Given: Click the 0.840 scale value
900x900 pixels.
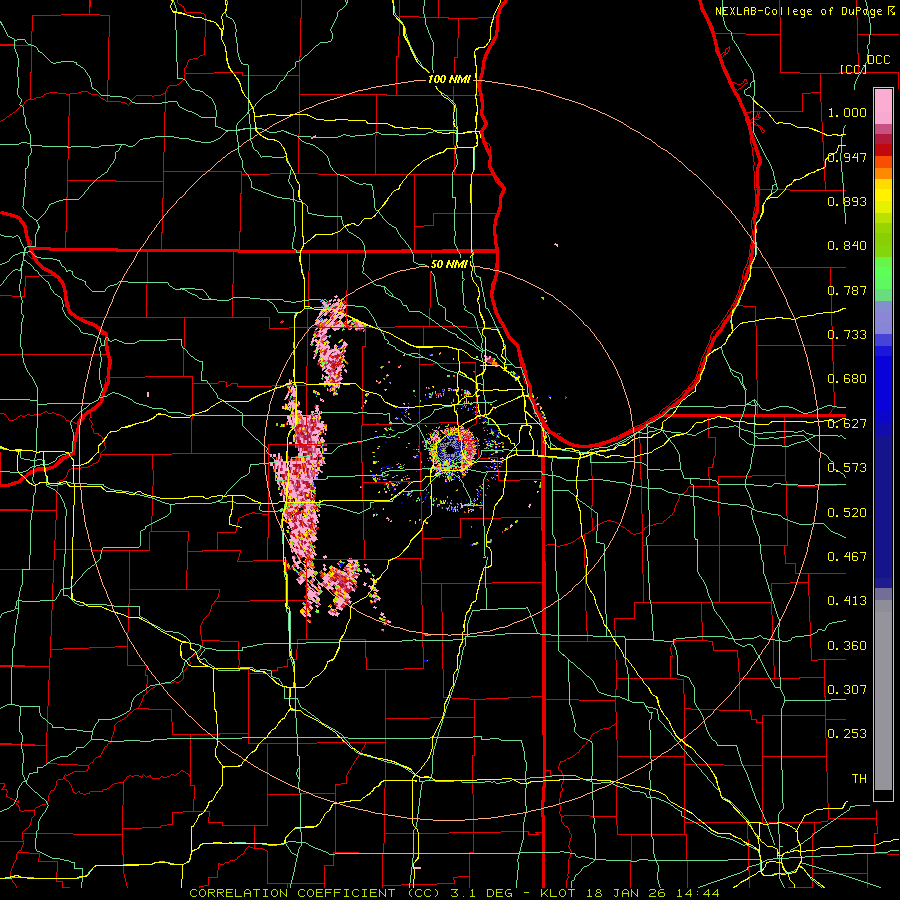Looking at the screenshot, I should 847,246.
